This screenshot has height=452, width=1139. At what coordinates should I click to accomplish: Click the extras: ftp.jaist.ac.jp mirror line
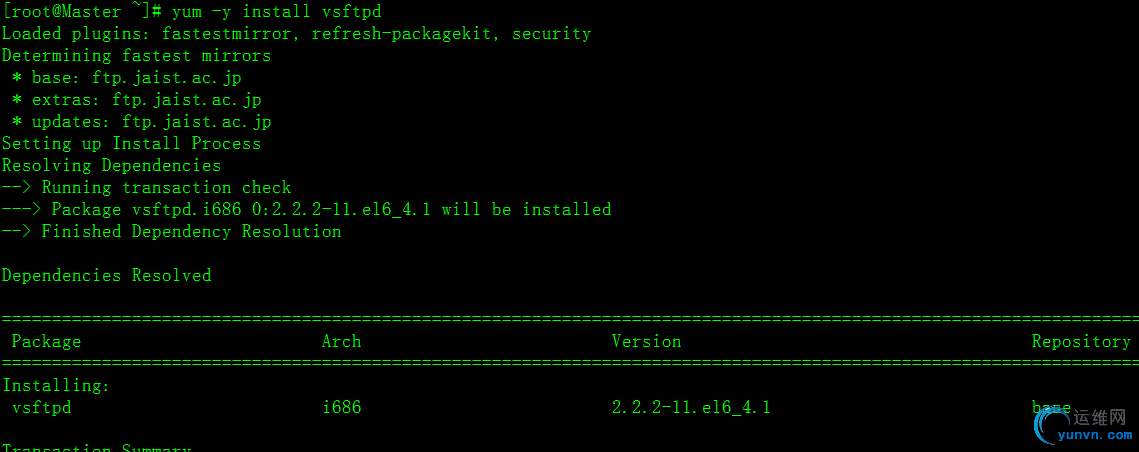(137, 100)
